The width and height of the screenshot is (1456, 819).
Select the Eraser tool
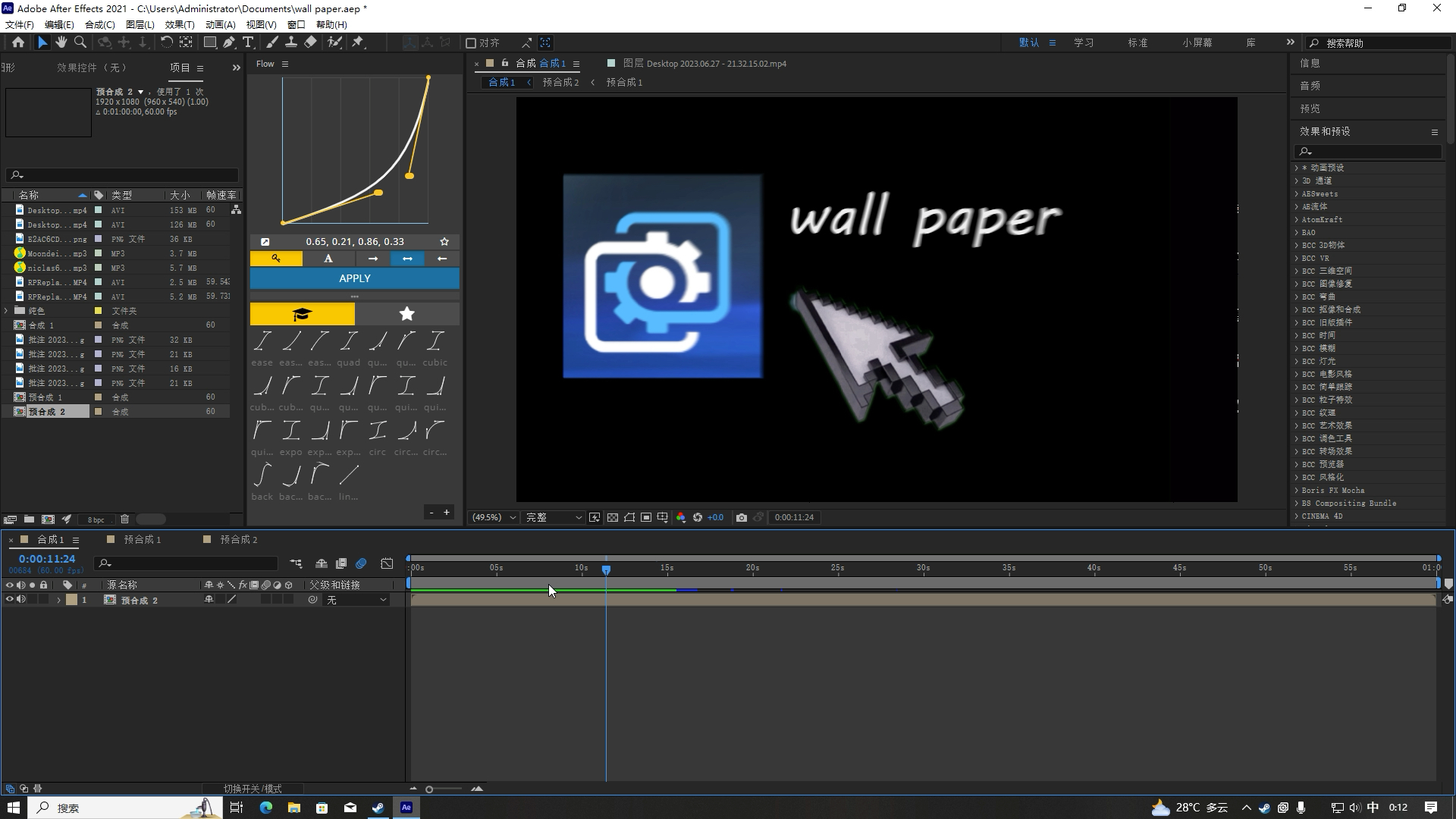[310, 42]
